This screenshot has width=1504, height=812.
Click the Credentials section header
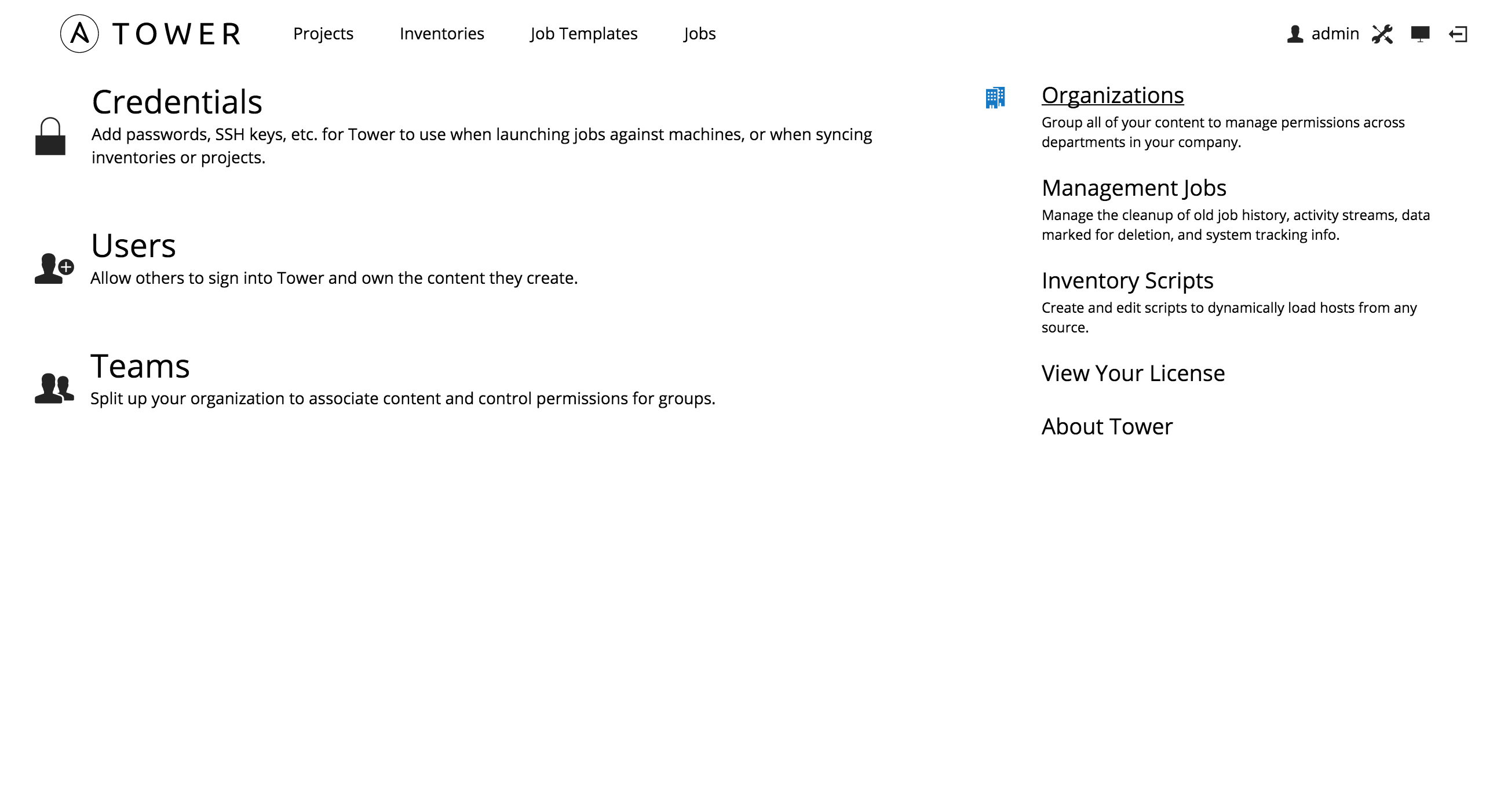click(177, 101)
